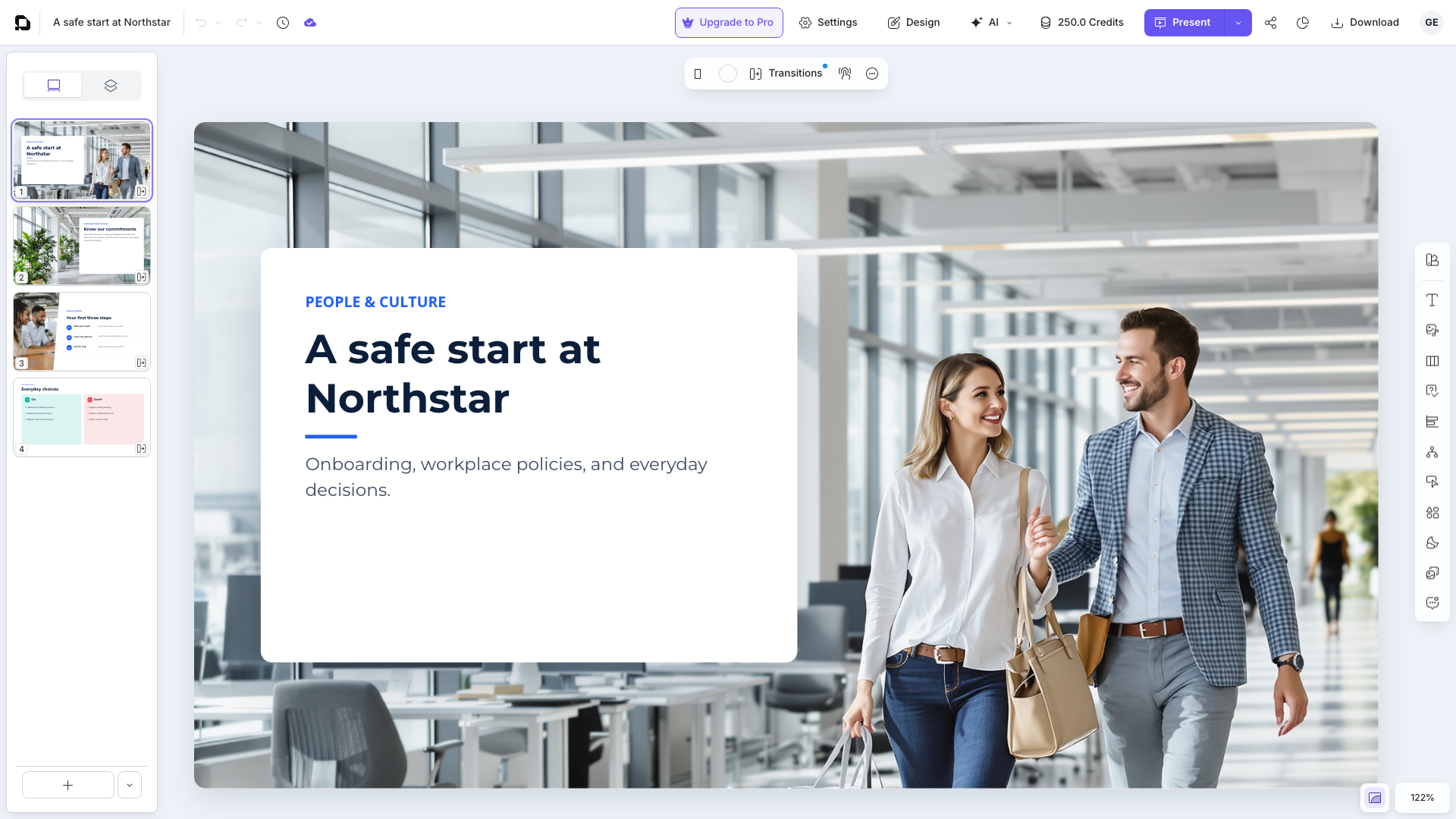Viewport: 1456px width, 819px height.
Task: Expand the redo history dropdown arrow
Action: tap(259, 23)
